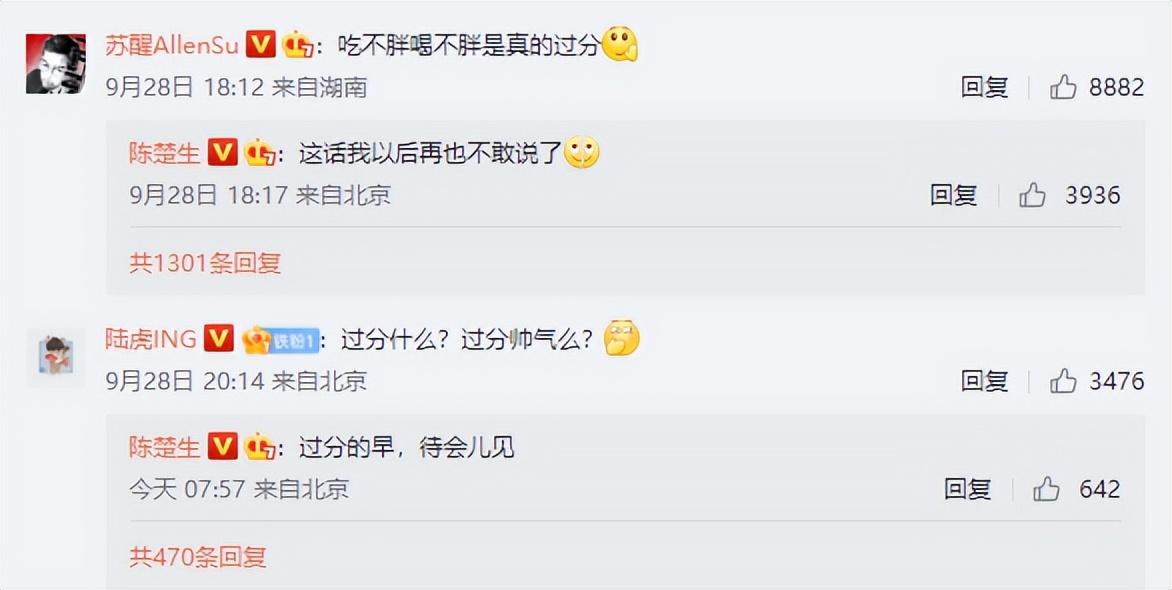Viewport: 1172px width, 590px height.
Task: Reply to 陆虎ING's comment
Action: pos(985,381)
